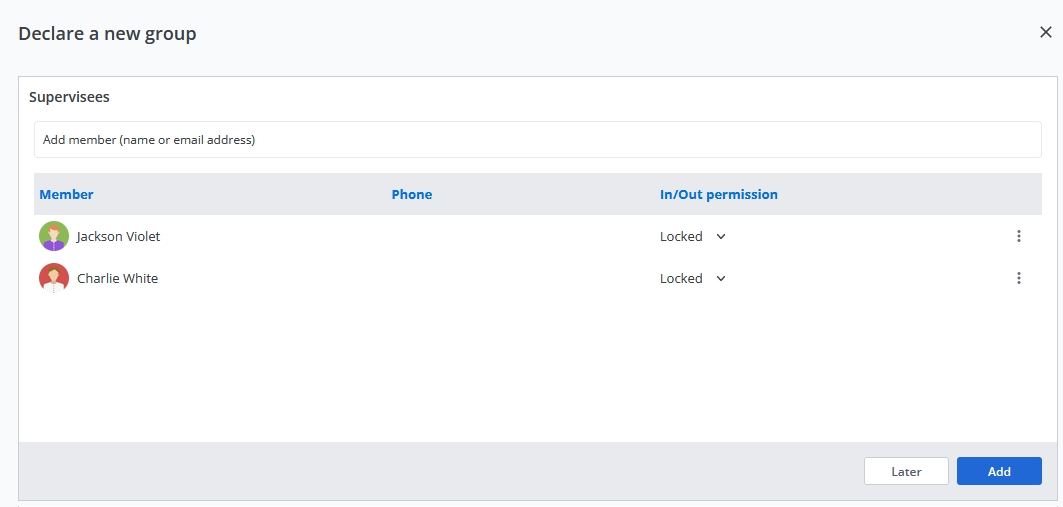Image resolution: width=1063 pixels, height=507 pixels.
Task: Open Charlie White's Locked permission dropdown
Action: click(x=682, y=279)
